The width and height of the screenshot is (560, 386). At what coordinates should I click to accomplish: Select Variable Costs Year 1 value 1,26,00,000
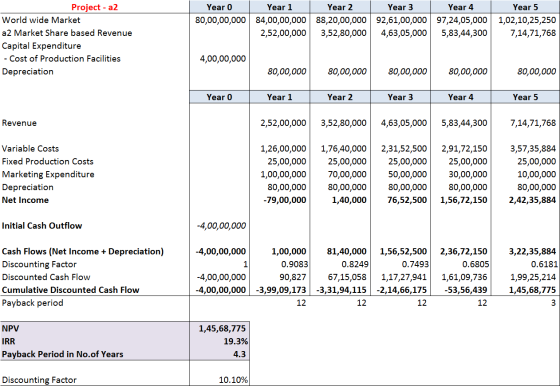pyautogui.click(x=283, y=149)
